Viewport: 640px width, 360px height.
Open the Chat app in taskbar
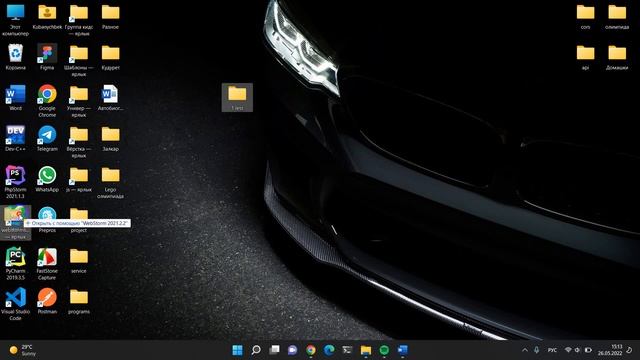coord(292,350)
